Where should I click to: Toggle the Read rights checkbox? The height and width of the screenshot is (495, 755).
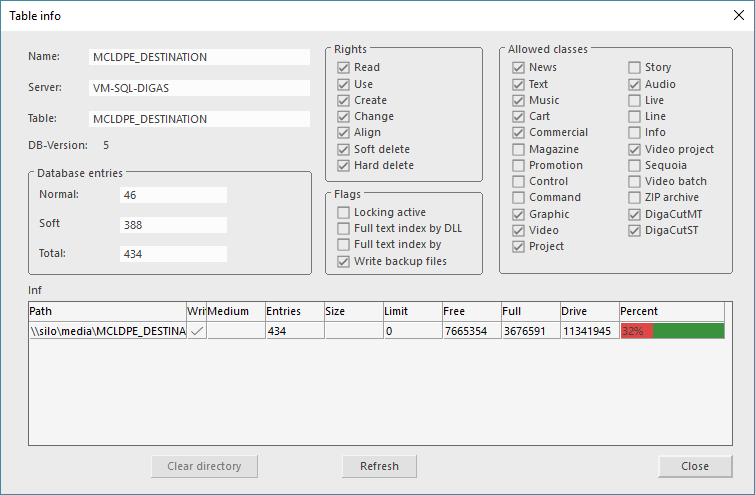[x=344, y=68]
